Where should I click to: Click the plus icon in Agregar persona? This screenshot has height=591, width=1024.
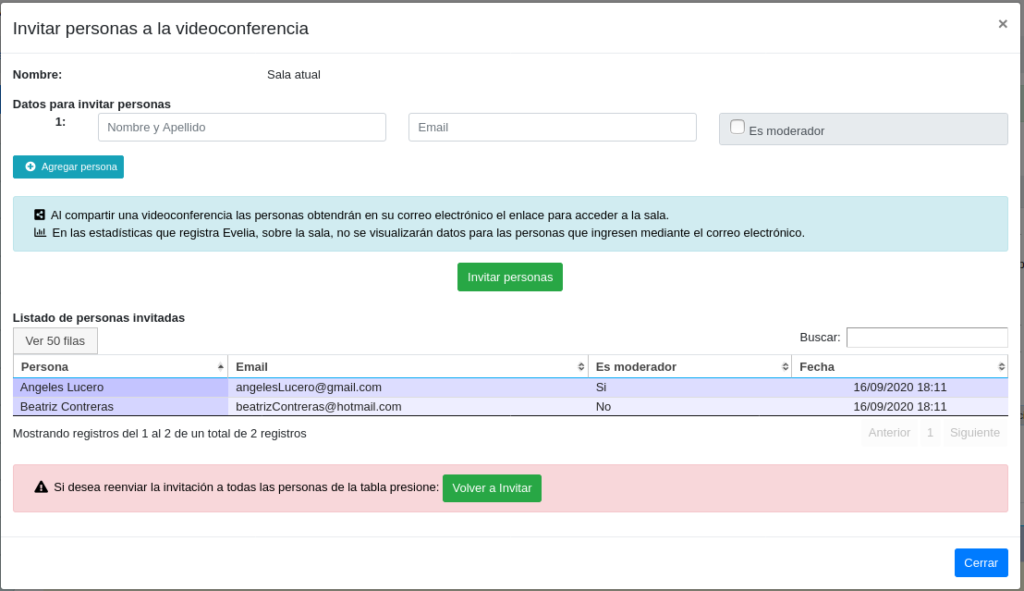pos(30,167)
